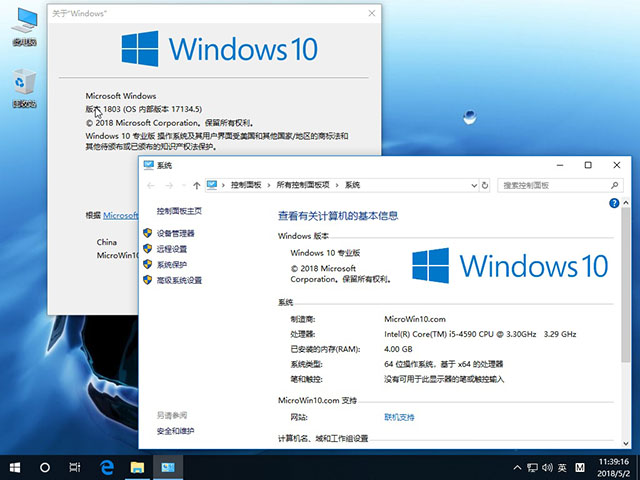Click the shield icon beside 高级系统设置
Image resolution: width=640 pixels, height=480 pixels.
click(x=147, y=280)
